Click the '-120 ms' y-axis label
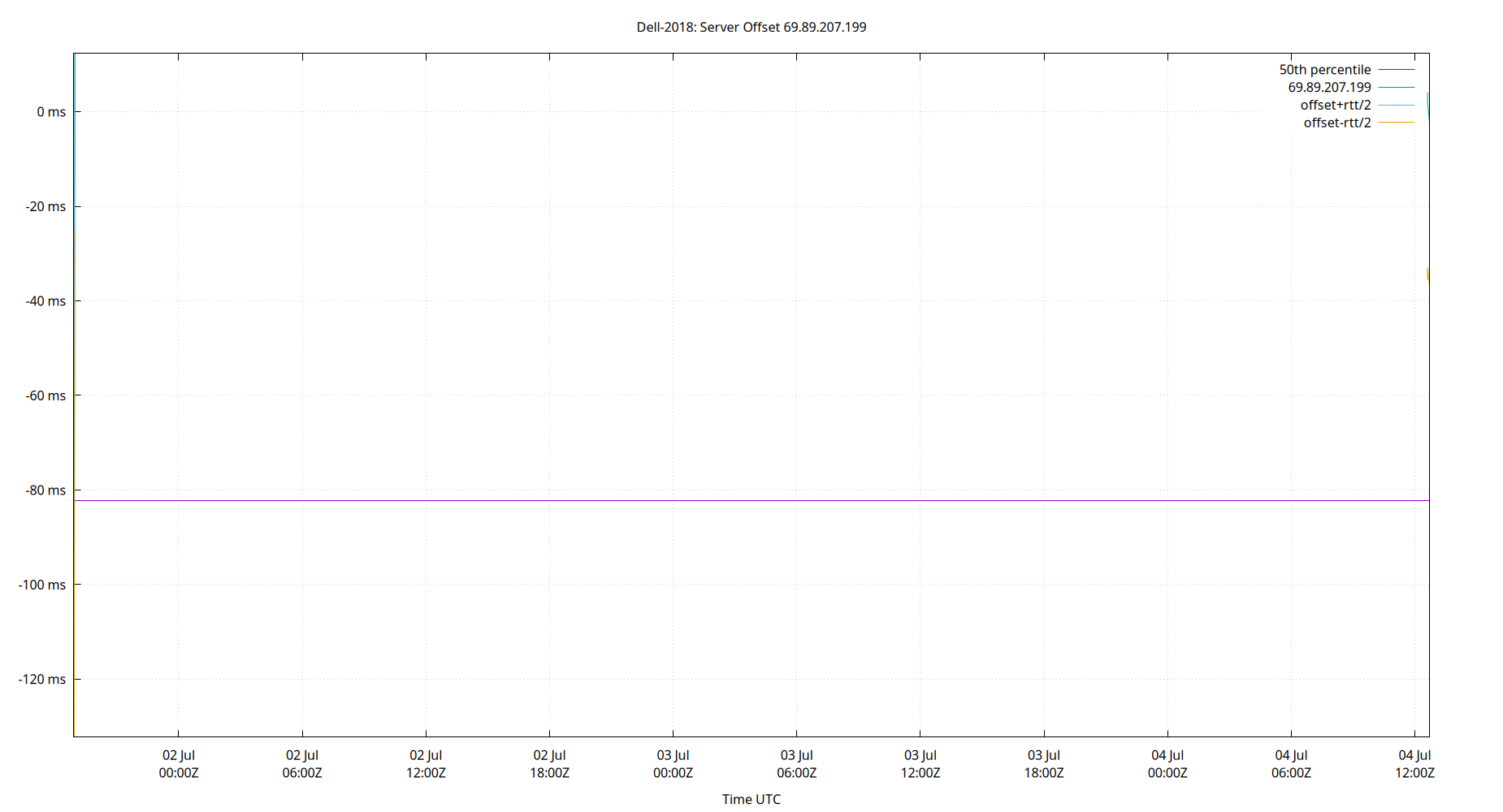 click(x=42, y=680)
